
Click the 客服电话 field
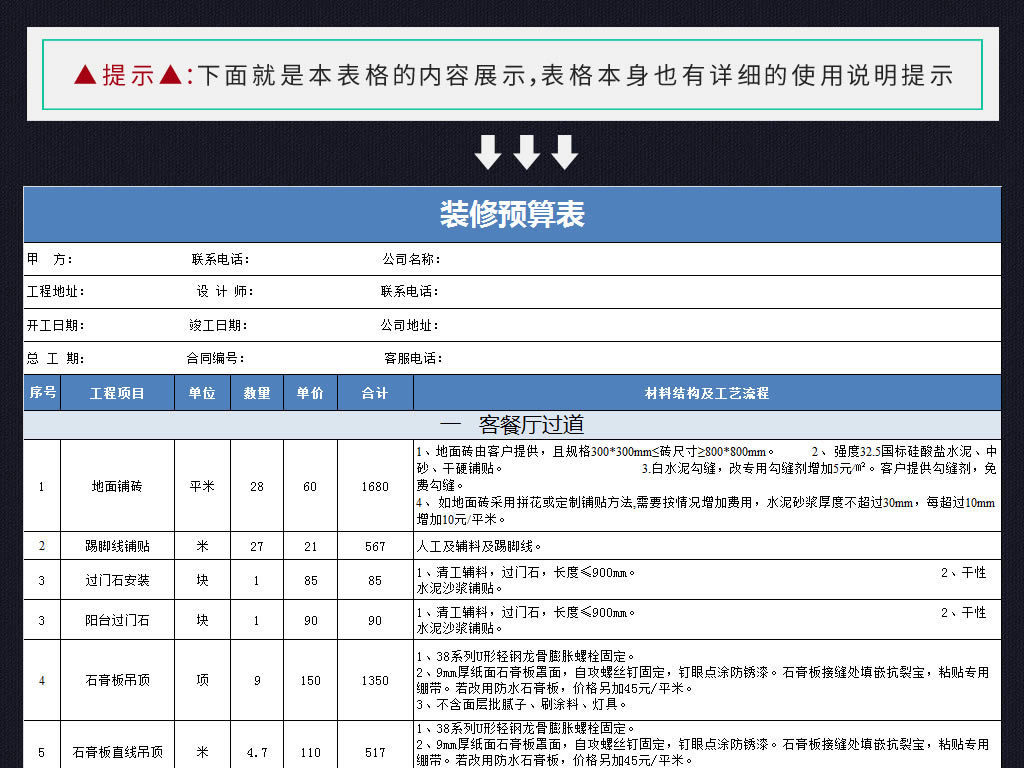(413, 358)
